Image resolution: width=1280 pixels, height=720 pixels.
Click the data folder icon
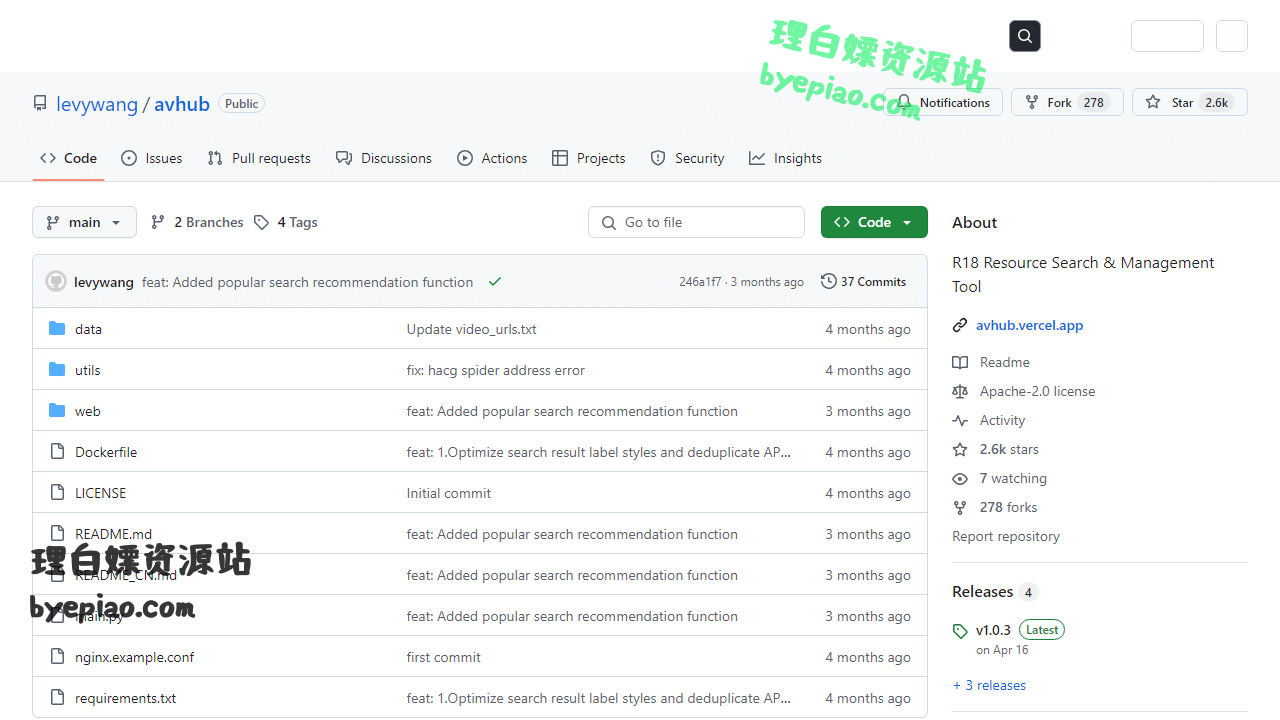[57, 329]
